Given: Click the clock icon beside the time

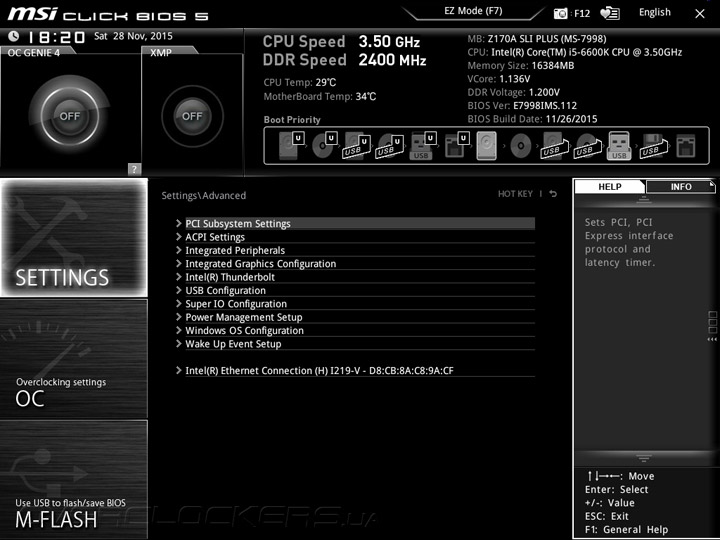Looking at the screenshot, I should click(x=14, y=36).
